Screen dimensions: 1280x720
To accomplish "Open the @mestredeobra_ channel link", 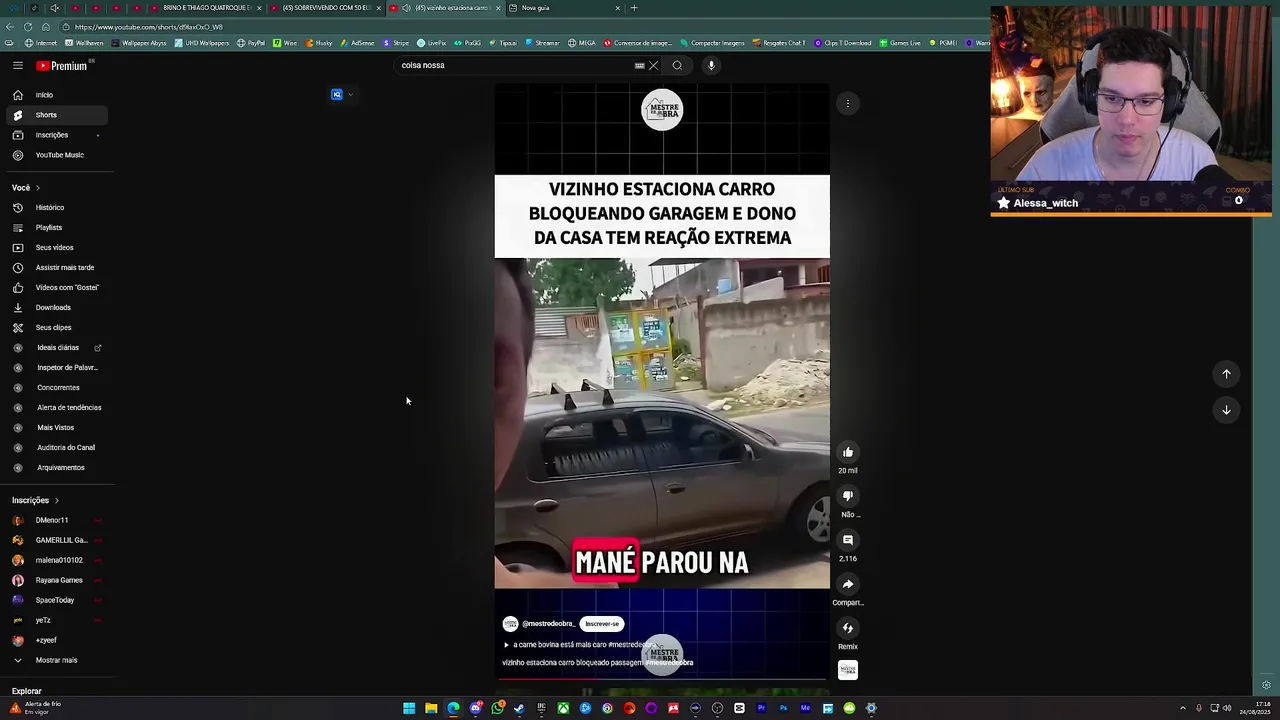I will (x=548, y=624).
